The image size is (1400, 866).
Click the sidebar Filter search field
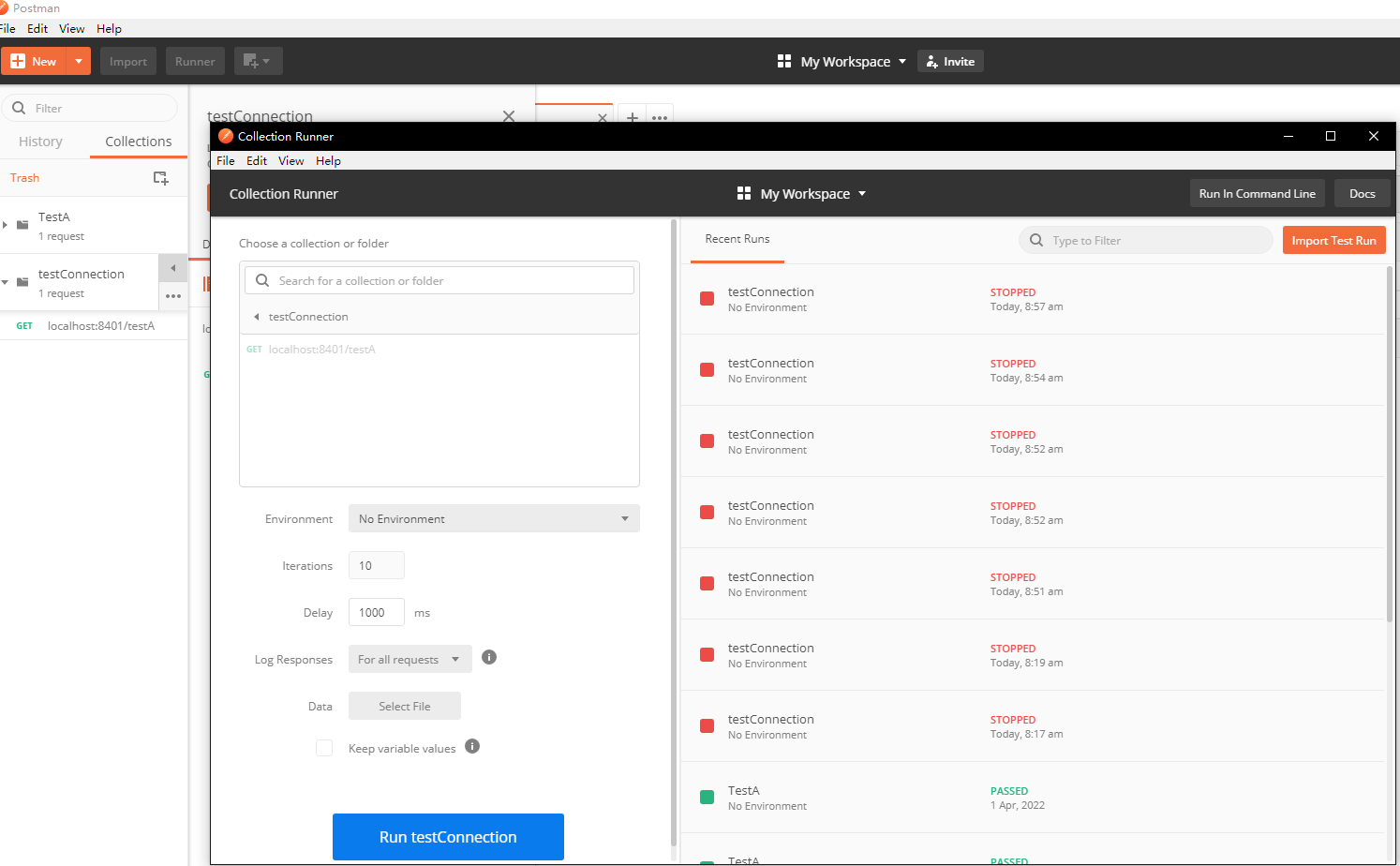coord(90,108)
